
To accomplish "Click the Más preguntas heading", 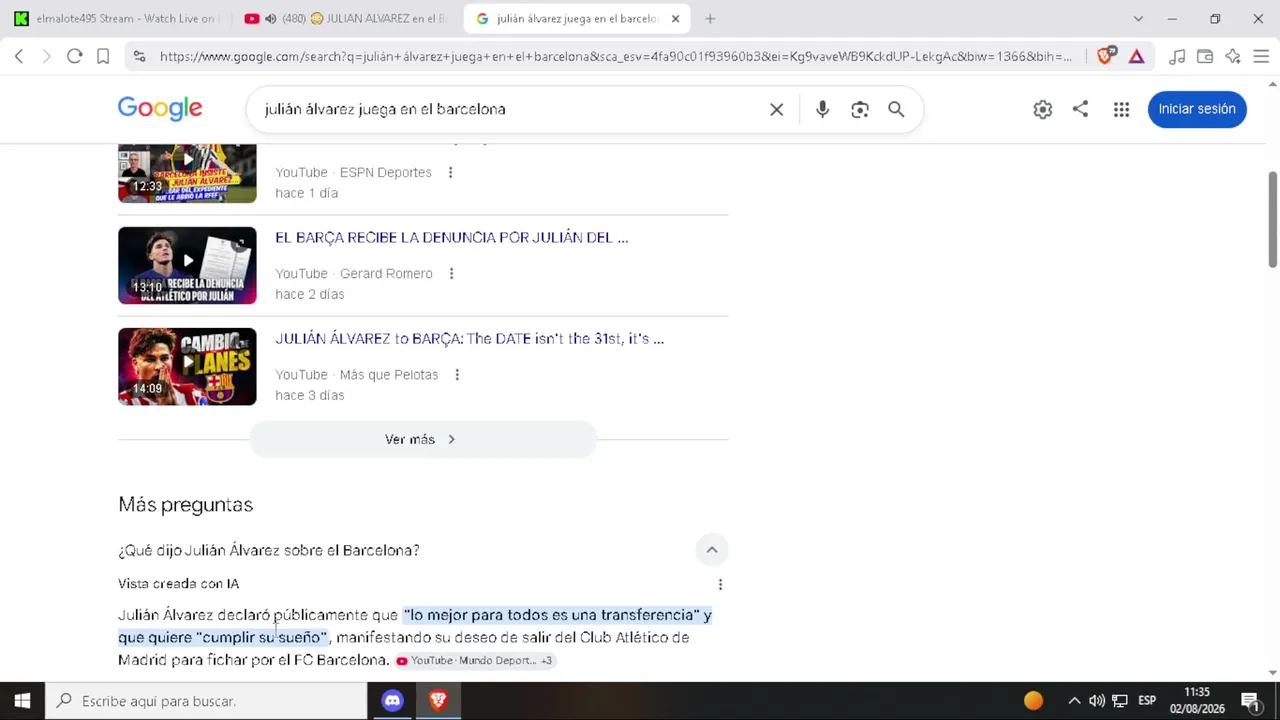I will pyautogui.click(x=186, y=505).
